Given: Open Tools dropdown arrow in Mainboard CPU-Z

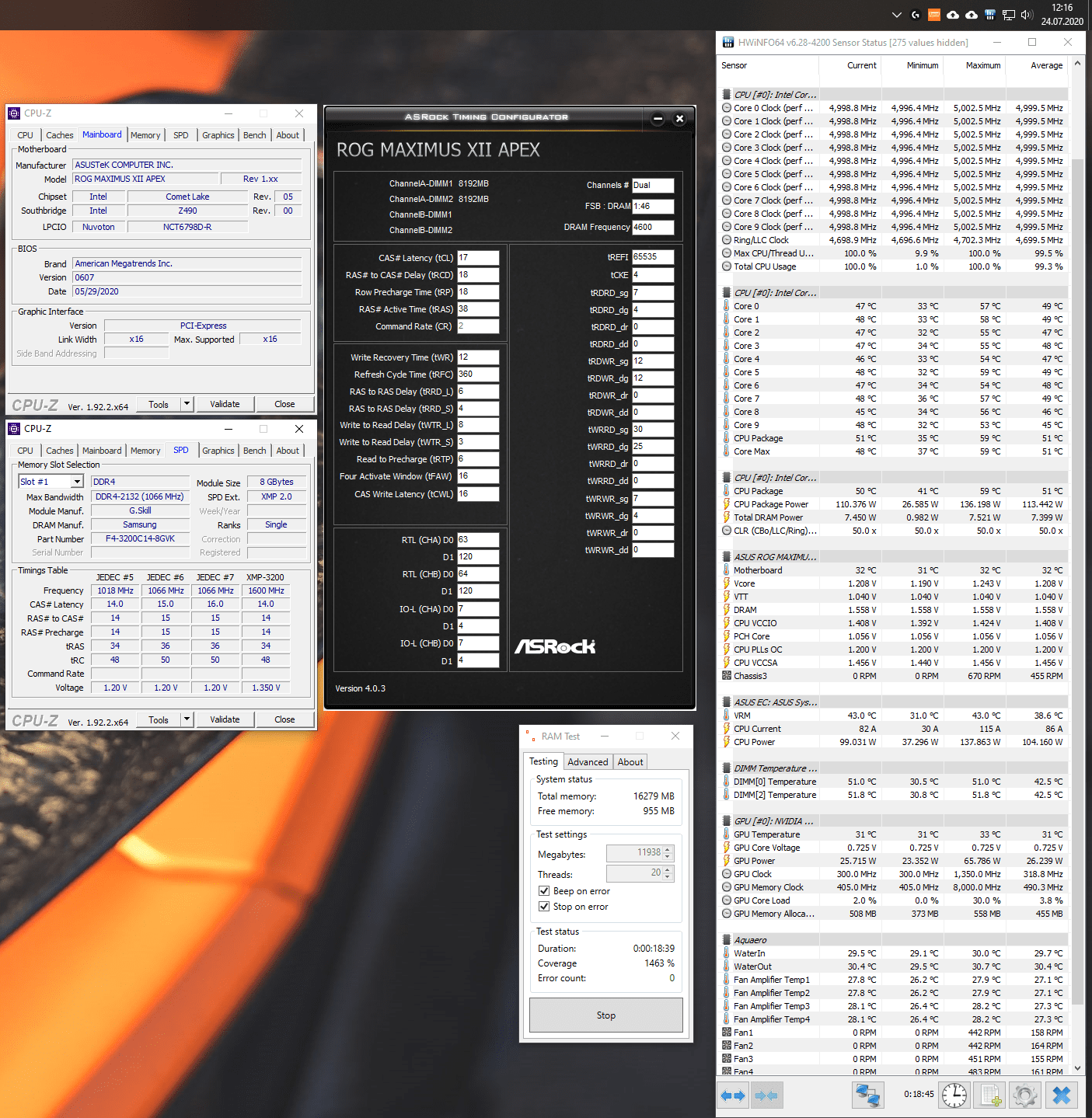Looking at the screenshot, I should click(187, 404).
